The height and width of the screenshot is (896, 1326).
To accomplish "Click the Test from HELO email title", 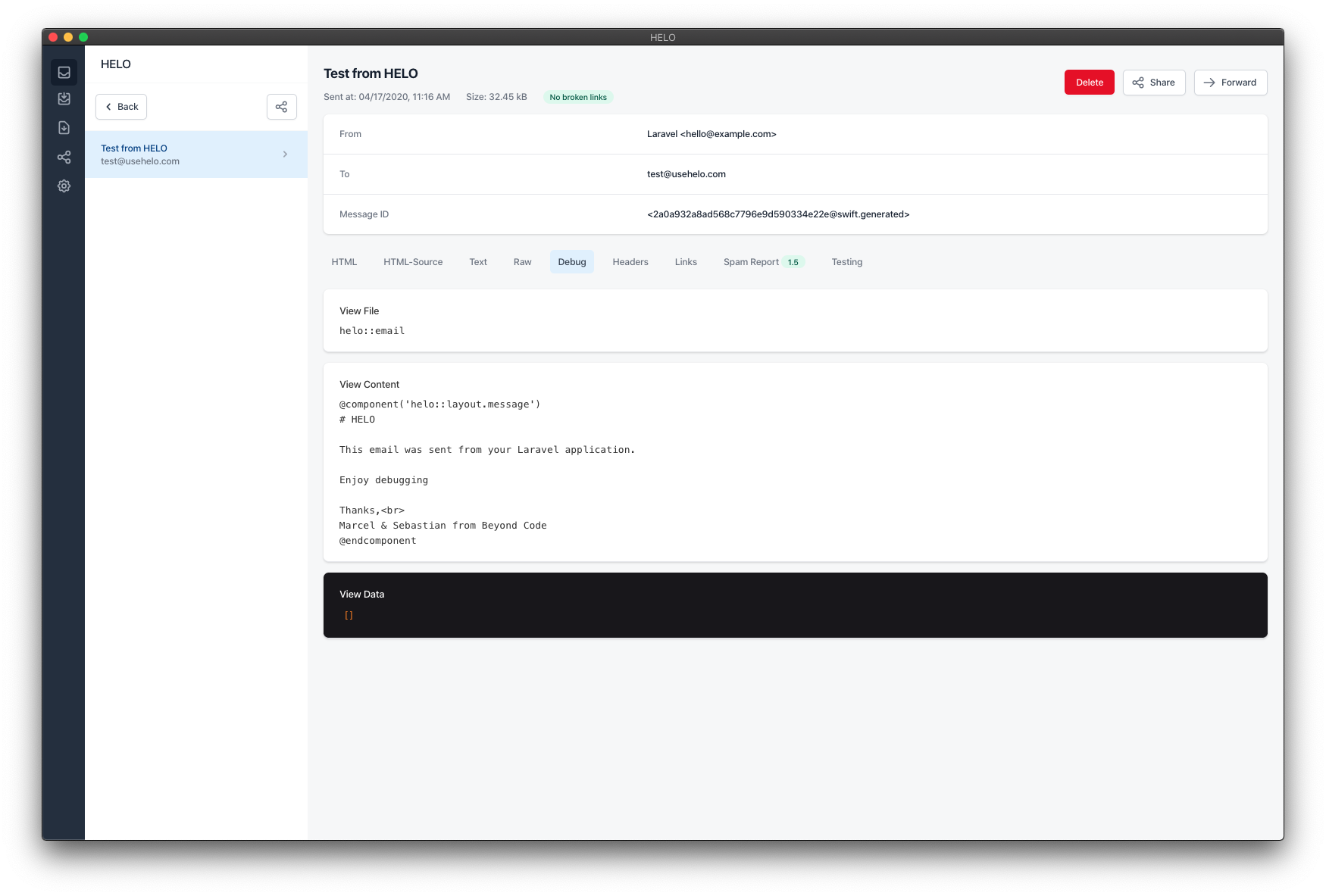I will point(371,73).
